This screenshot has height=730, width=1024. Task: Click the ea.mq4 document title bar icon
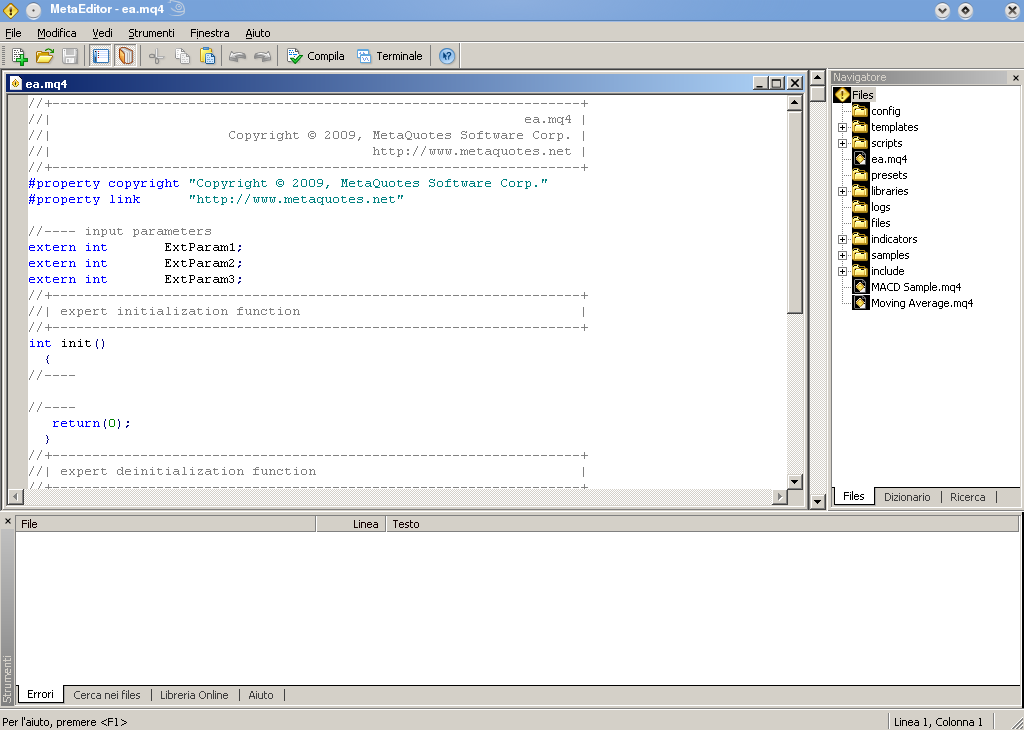pyautogui.click(x=16, y=84)
